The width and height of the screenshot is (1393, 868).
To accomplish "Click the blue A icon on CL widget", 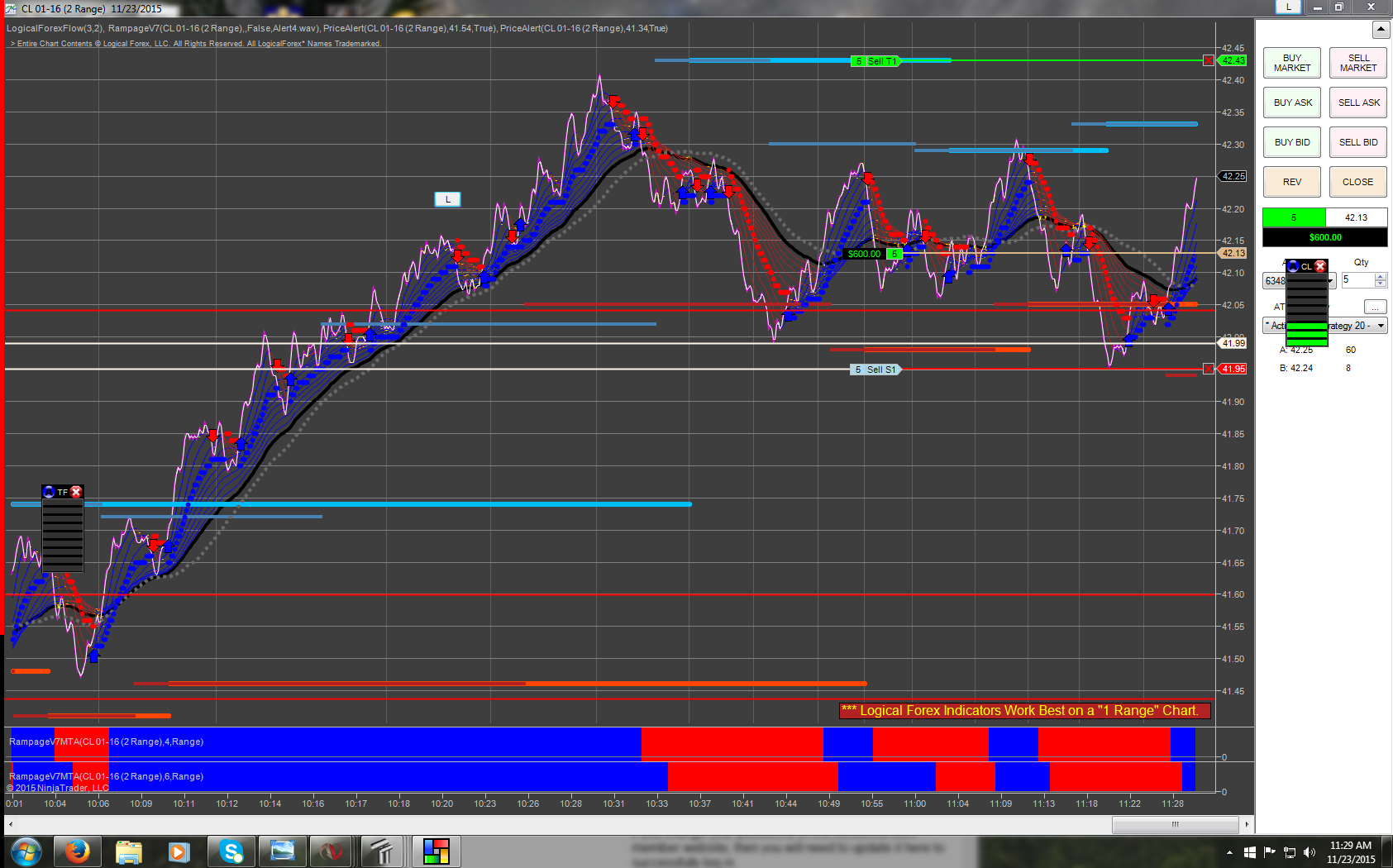I will (1293, 266).
